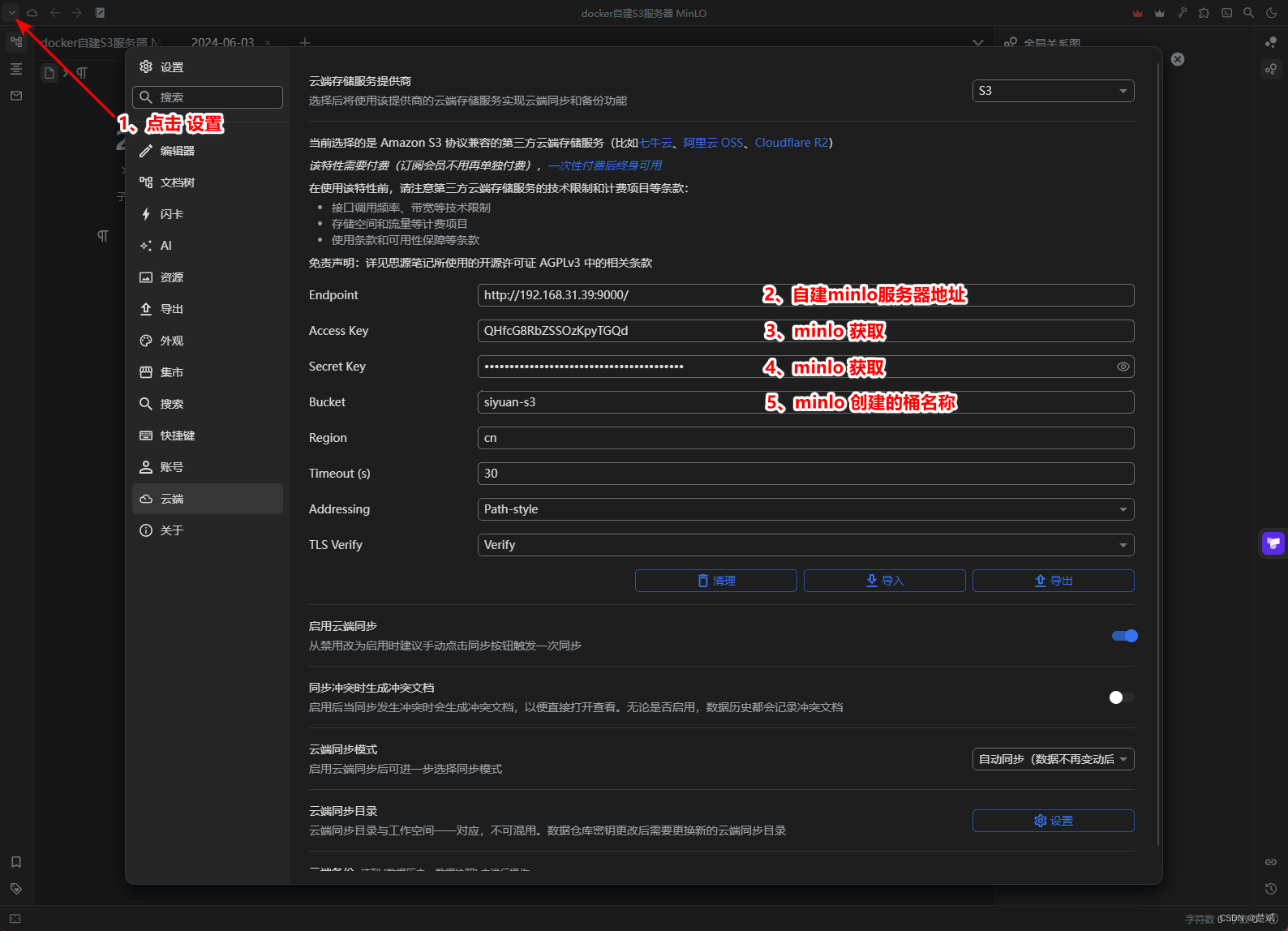
Task: Click the gray crown icon
Action: 1159,13
